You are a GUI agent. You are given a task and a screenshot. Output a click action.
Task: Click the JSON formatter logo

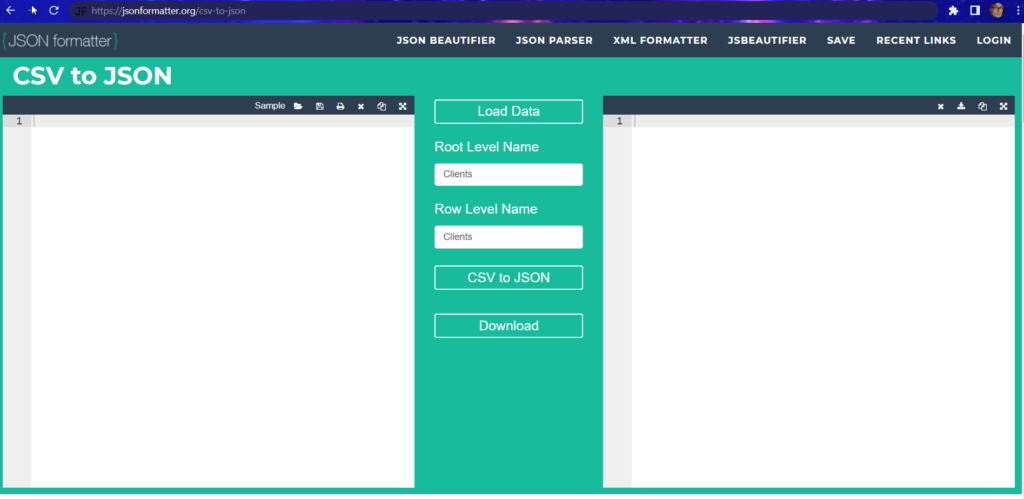pyautogui.click(x=60, y=40)
